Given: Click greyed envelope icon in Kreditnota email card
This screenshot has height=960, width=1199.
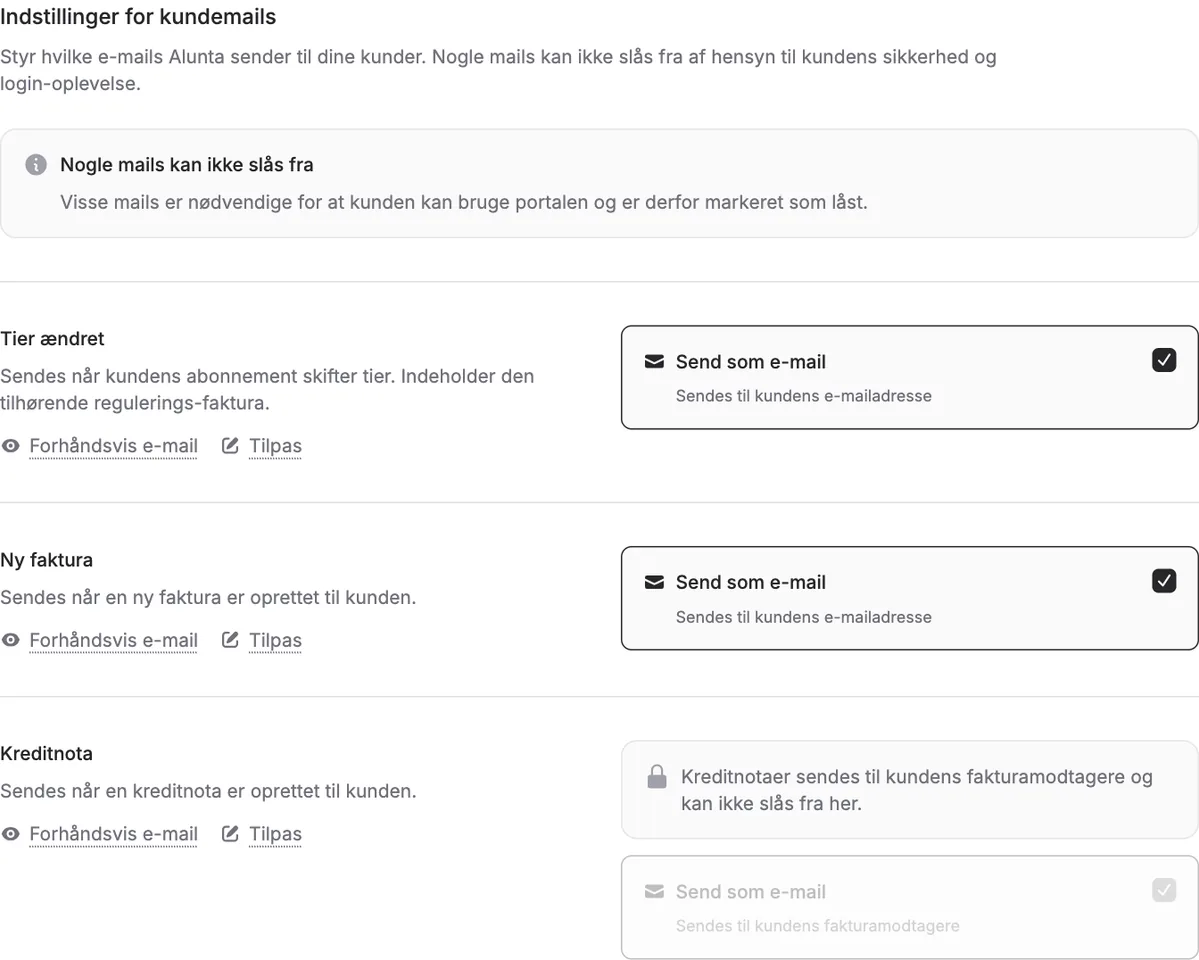Looking at the screenshot, I should click(655, 891).
